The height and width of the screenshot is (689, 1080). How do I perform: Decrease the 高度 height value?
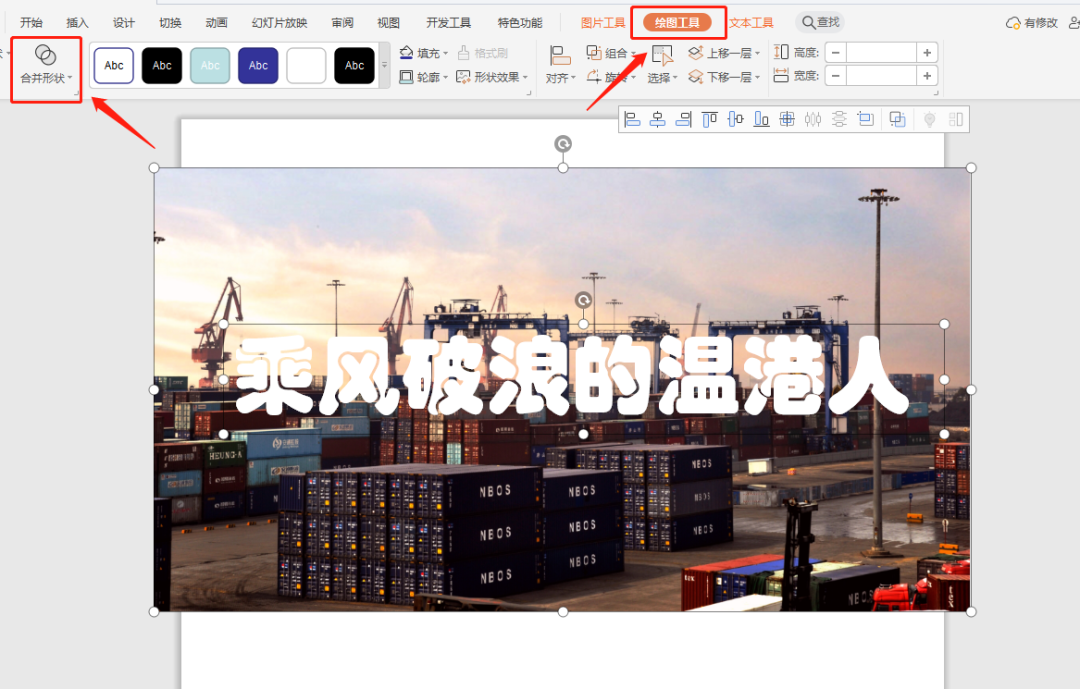point(835,52)
